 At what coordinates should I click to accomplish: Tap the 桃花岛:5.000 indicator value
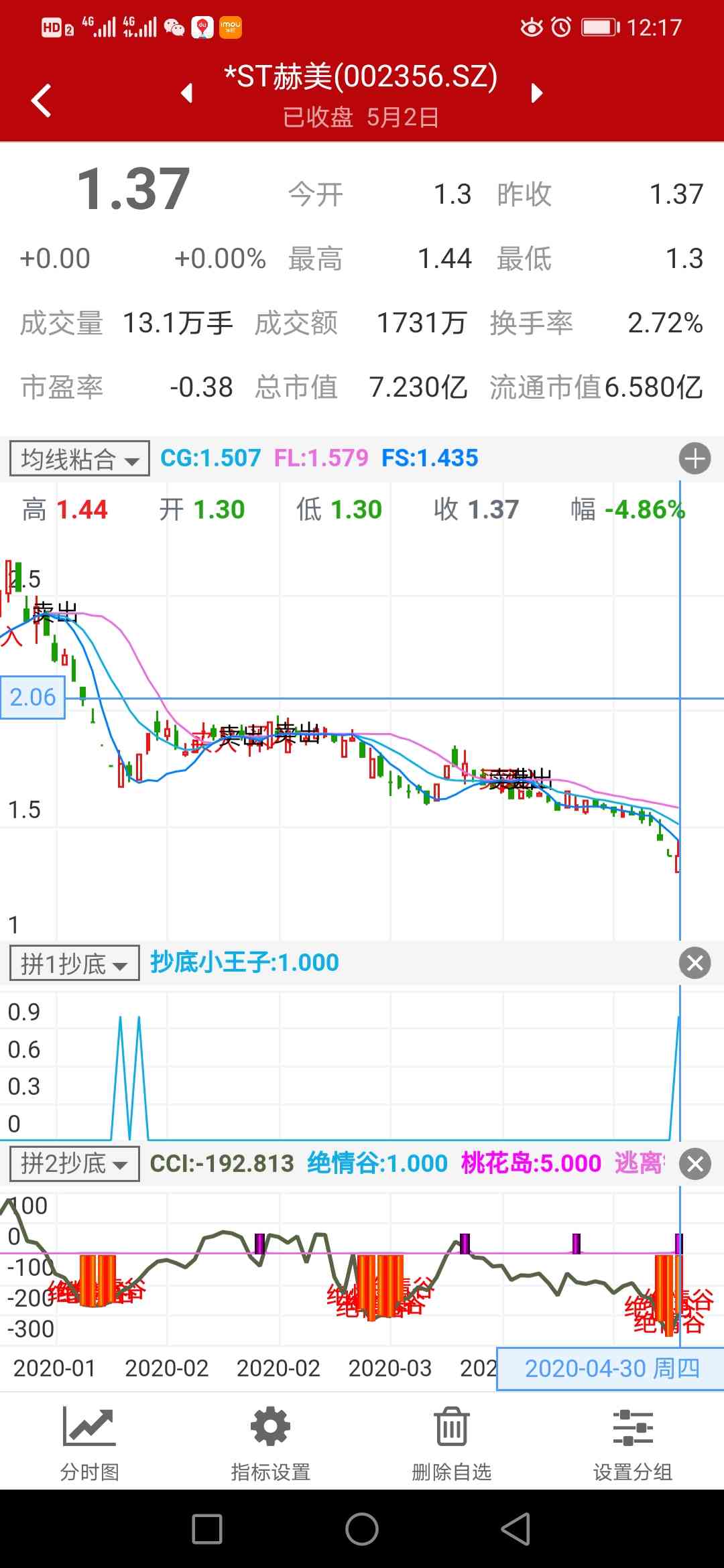click(531, 1163)
